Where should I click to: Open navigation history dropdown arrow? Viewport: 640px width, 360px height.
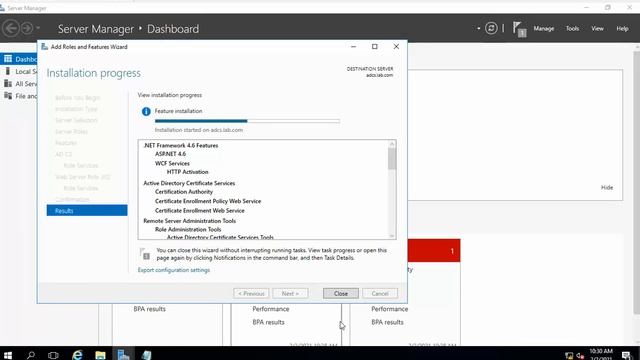(x=38, y=28)
